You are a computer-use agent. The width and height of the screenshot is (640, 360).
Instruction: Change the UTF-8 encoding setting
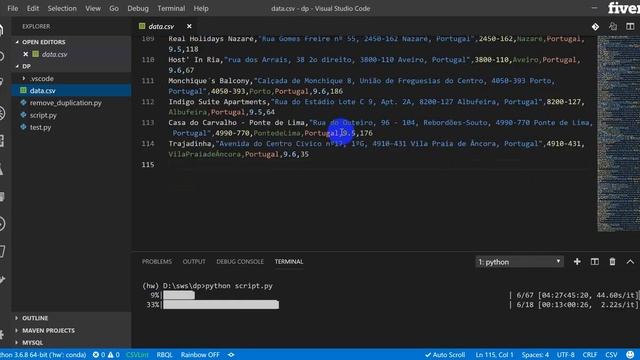tap(566, 355)
